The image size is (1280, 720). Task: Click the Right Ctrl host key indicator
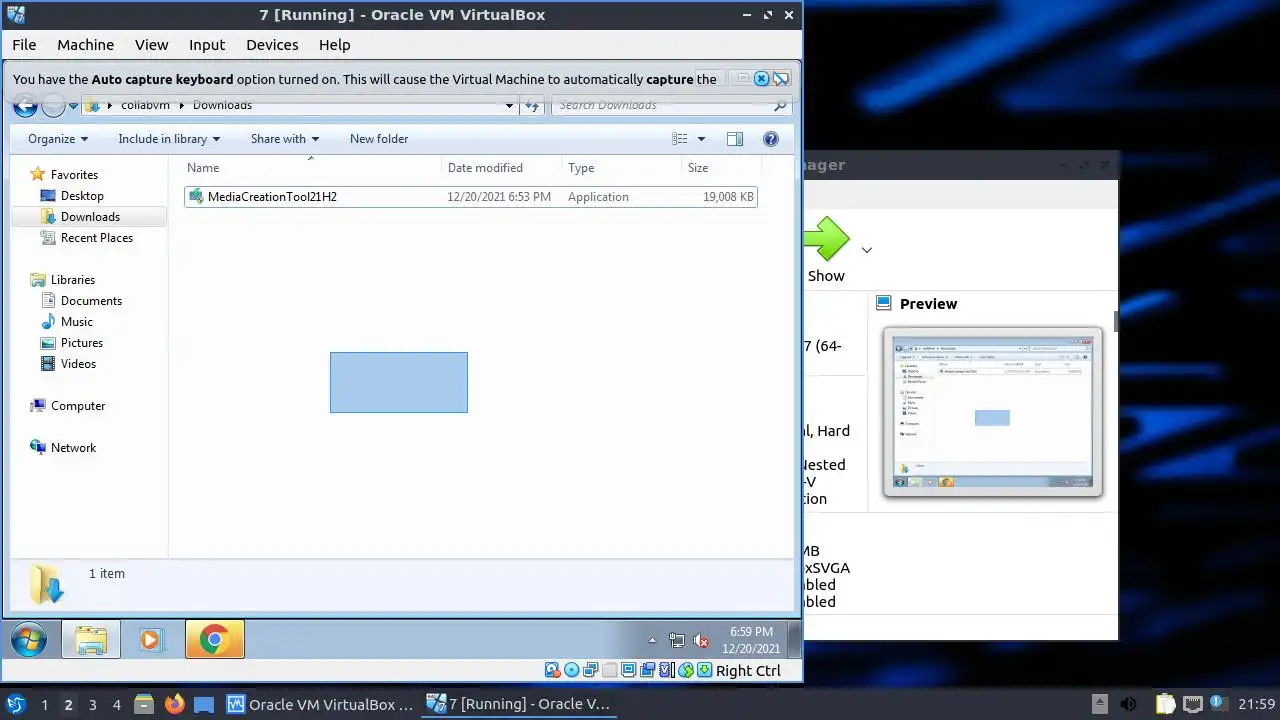(748, 671)
